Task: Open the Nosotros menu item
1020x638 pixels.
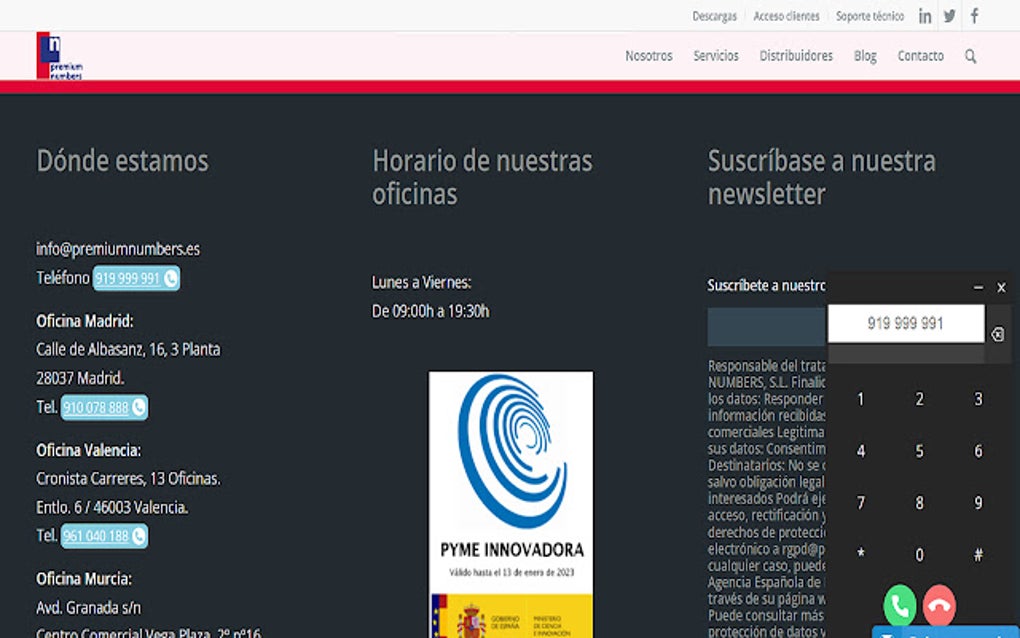Action: click(x=648, y=56)
